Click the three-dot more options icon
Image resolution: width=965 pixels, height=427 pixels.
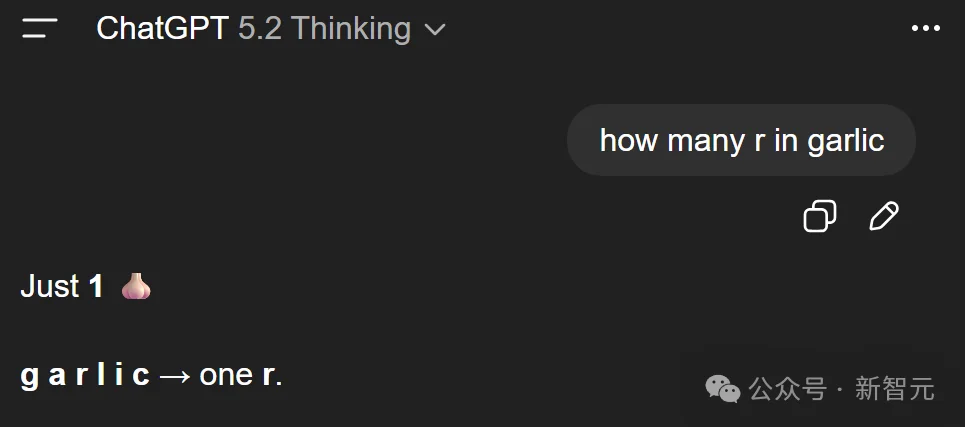pos(926,29)
